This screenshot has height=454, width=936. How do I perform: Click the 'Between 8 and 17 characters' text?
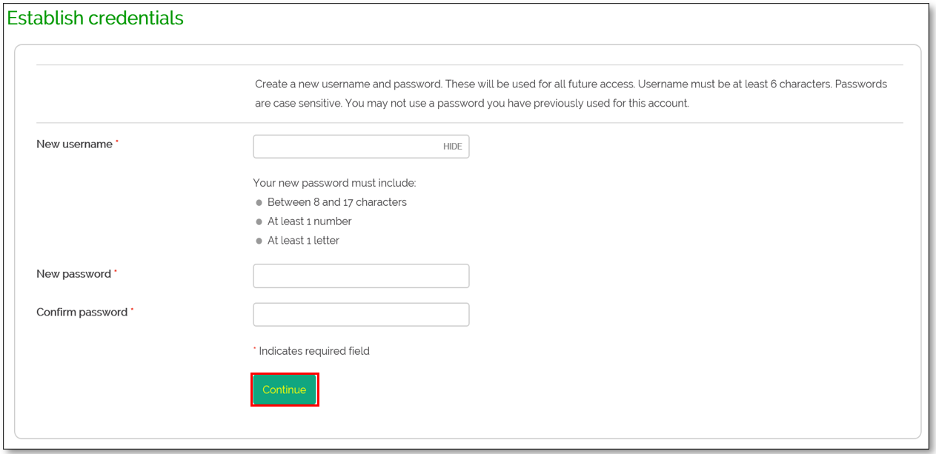point(336,202)
